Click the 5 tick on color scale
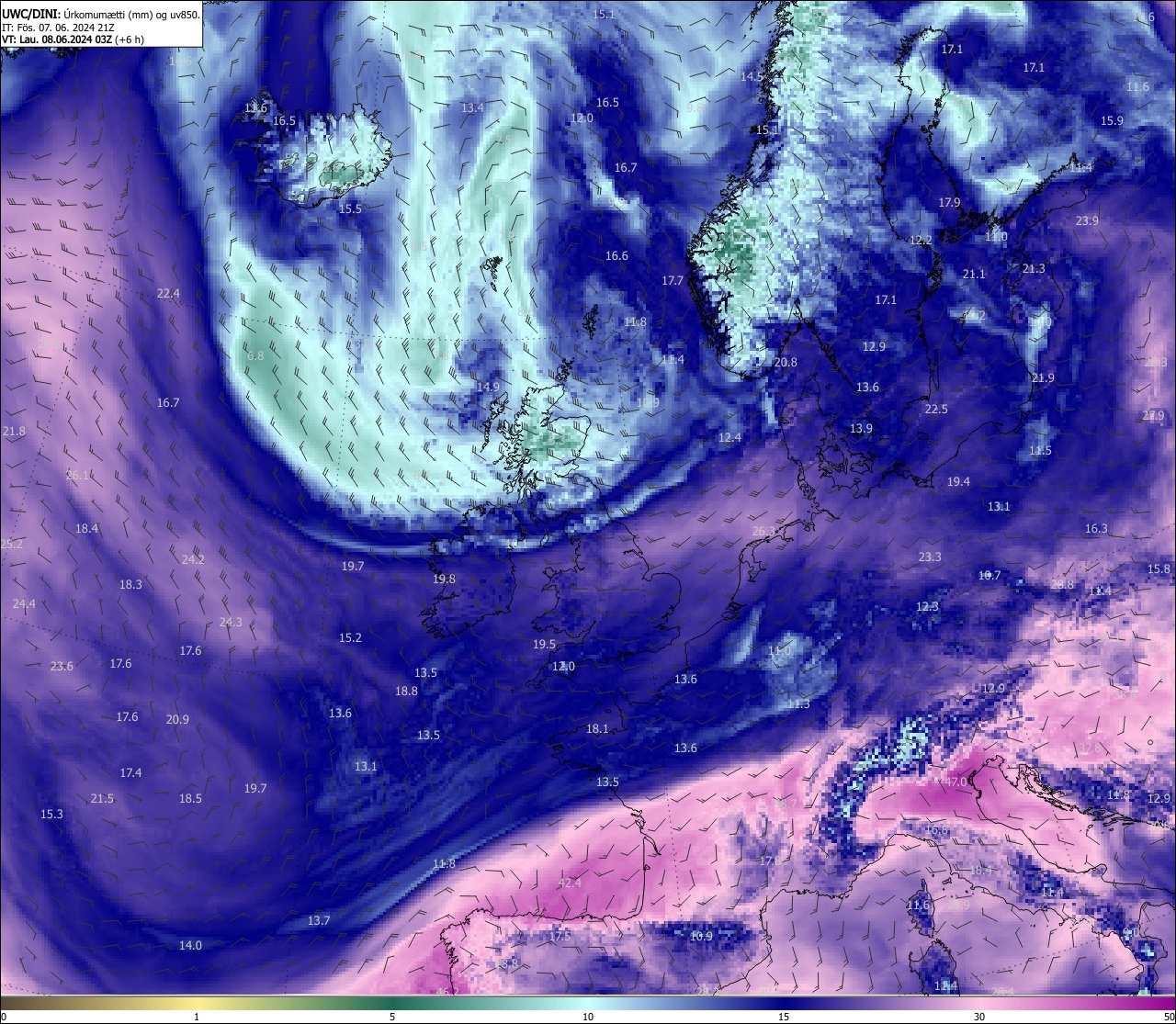This screenshot has width=1176, height=1024. point(392,1017)
